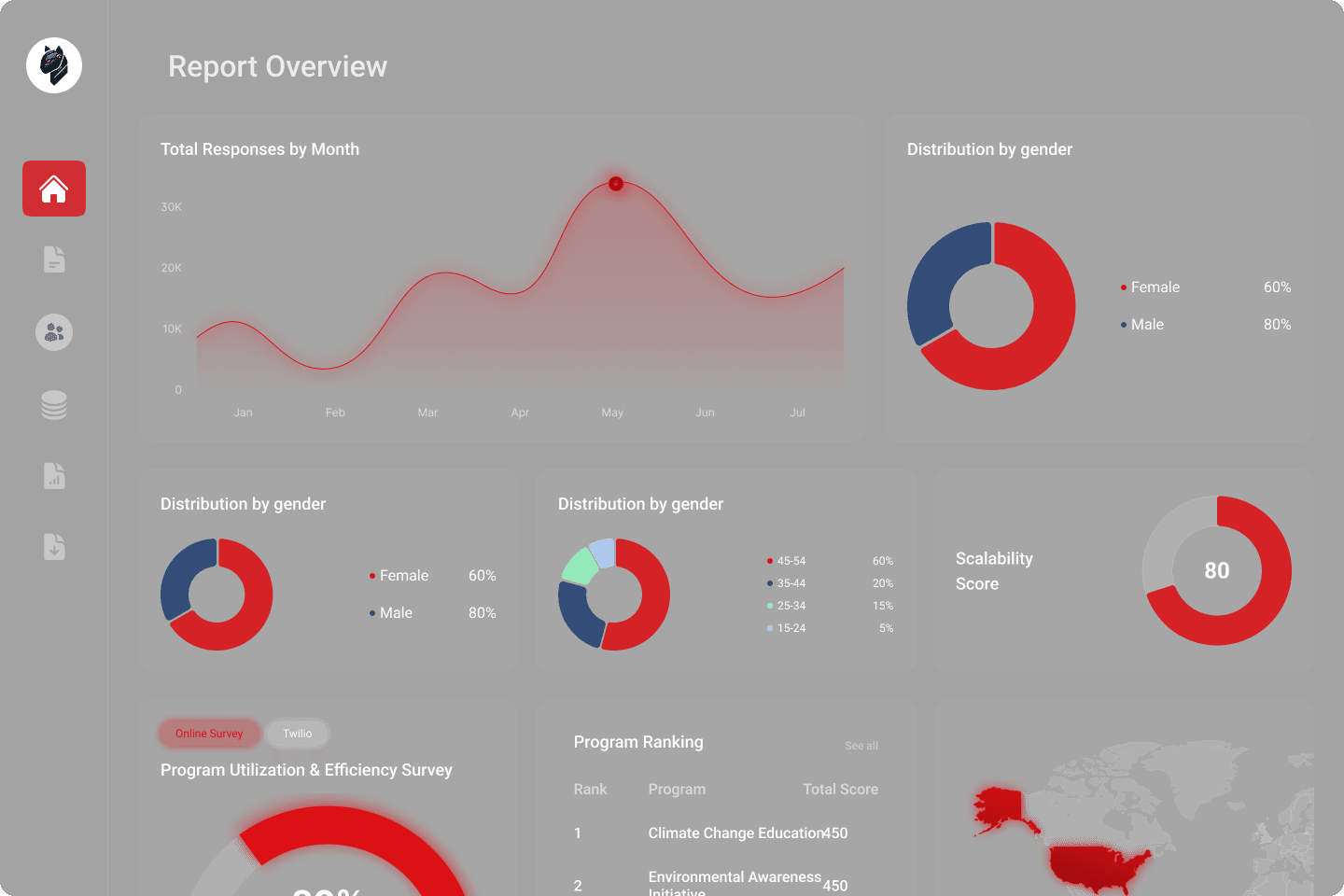Select the Twilio tag
Screen dimensions: 1344x896
(298, 734)
